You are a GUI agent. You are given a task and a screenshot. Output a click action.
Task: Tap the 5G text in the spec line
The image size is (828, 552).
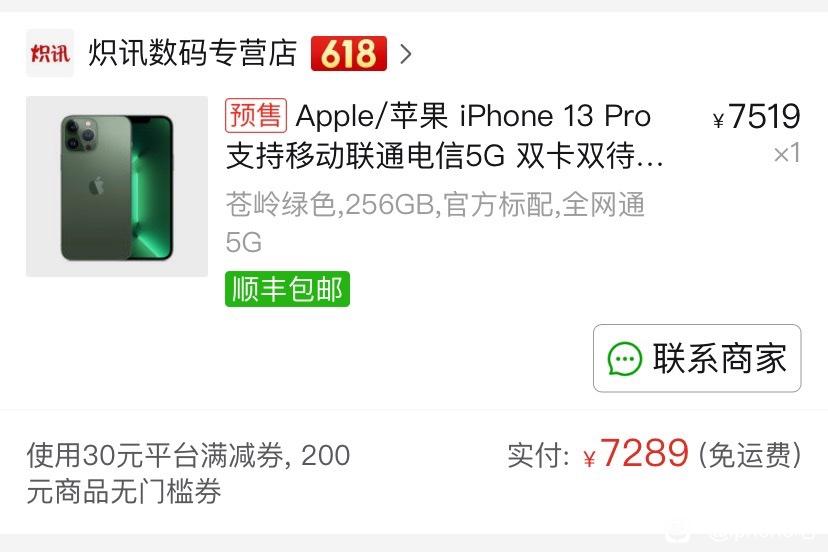243,242
